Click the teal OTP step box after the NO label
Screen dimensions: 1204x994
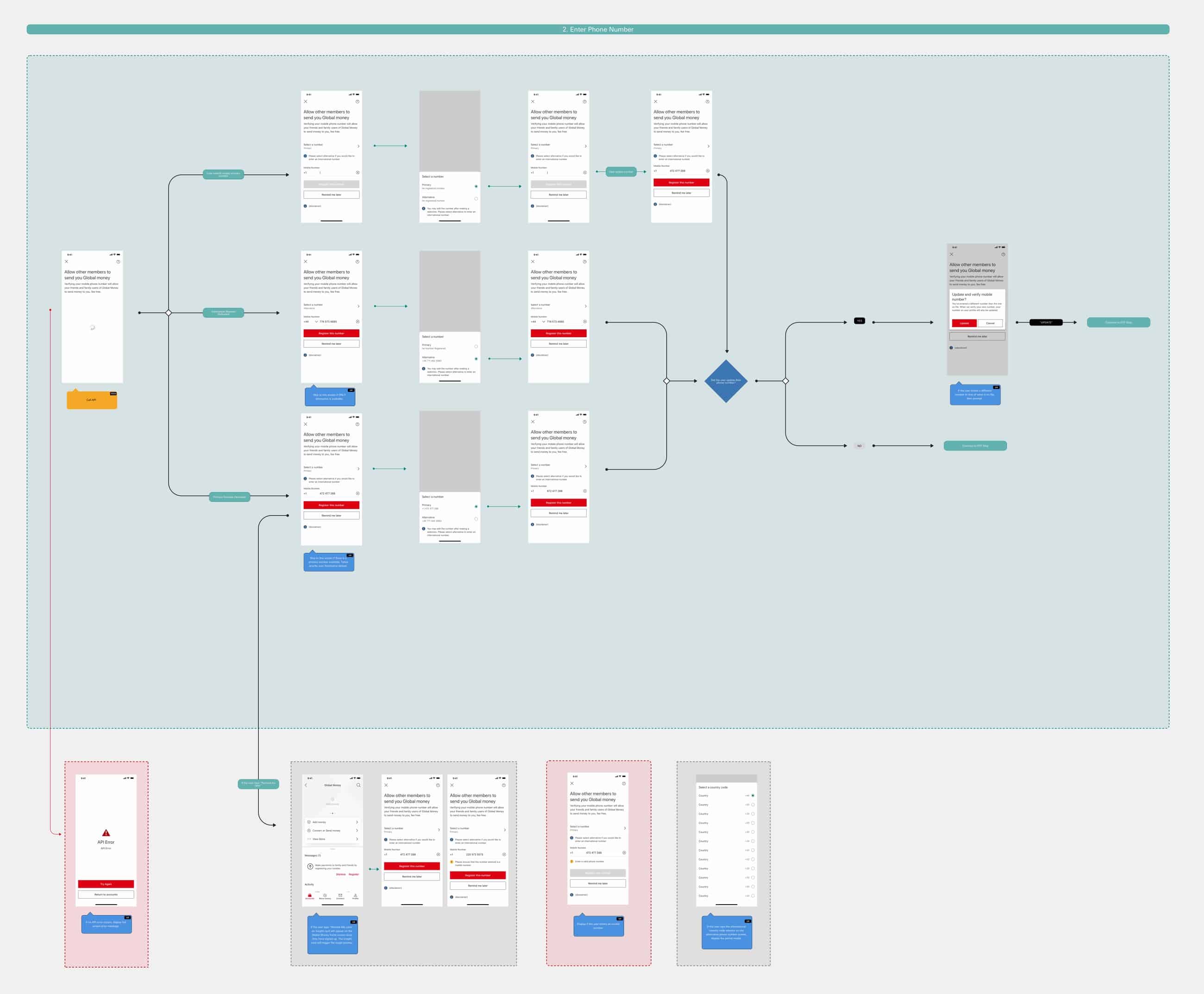[x=975, y=446]
